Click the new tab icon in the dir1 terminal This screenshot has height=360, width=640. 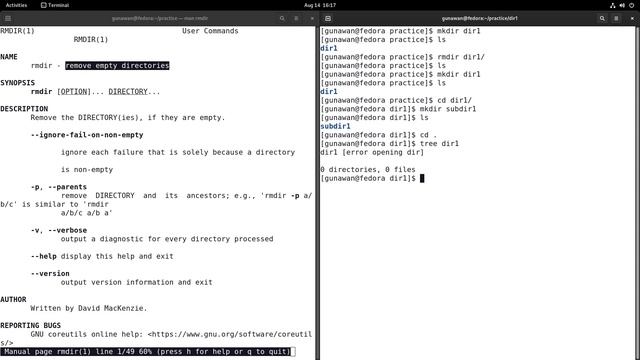[328, 18]
